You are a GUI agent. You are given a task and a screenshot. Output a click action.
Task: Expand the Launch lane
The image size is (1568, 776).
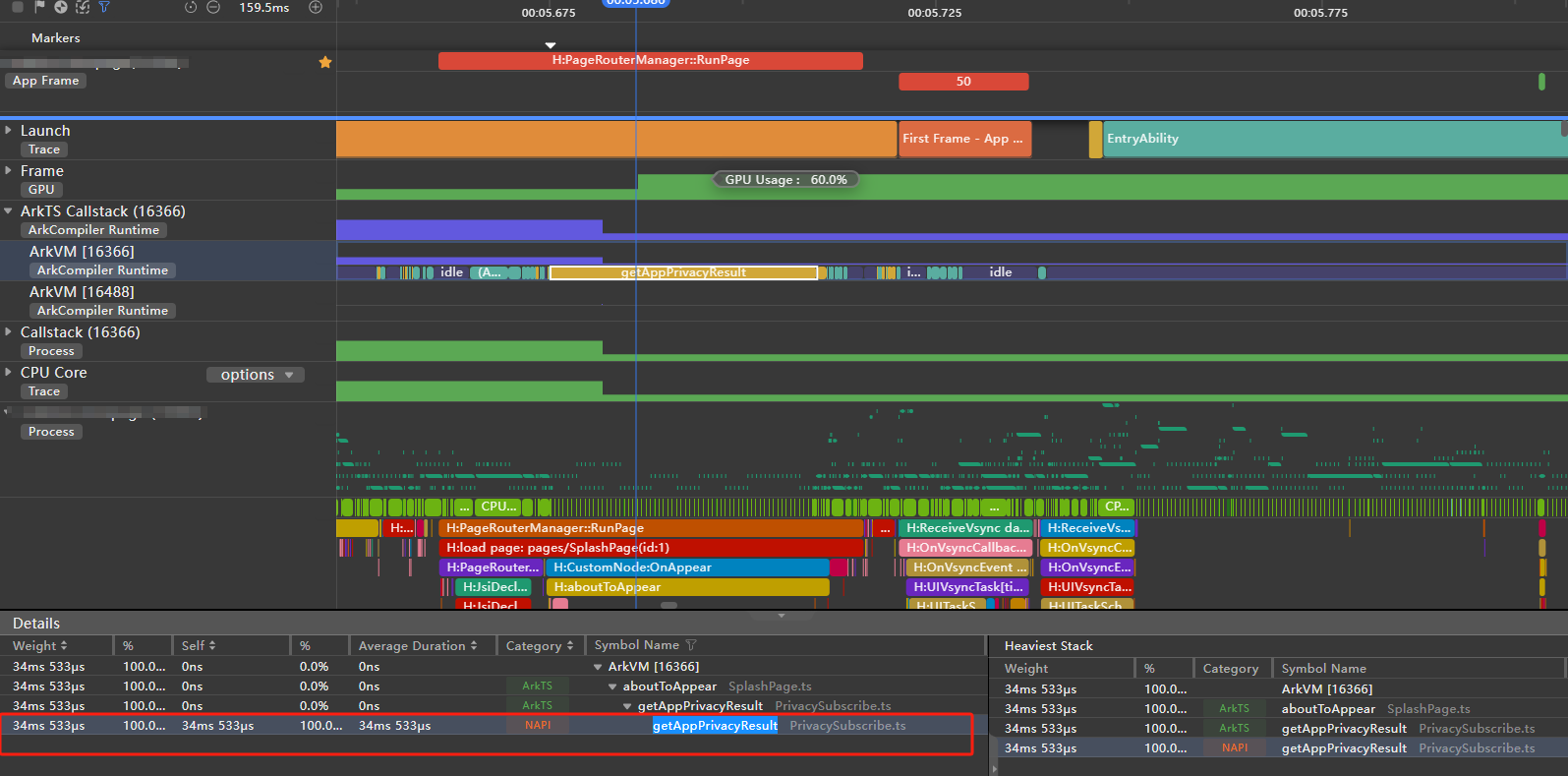(8, 130)
